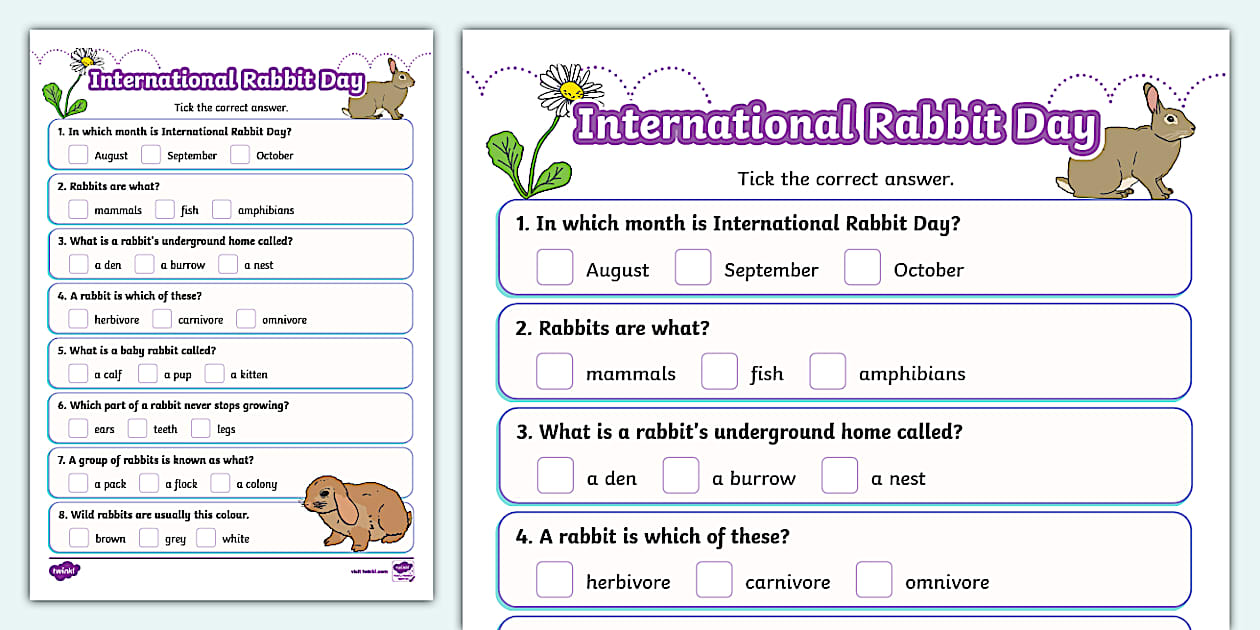Tick the teeth checkbox for question 6
The width and height of the screenshot is (1260, 630).
(x=138, y=428)
